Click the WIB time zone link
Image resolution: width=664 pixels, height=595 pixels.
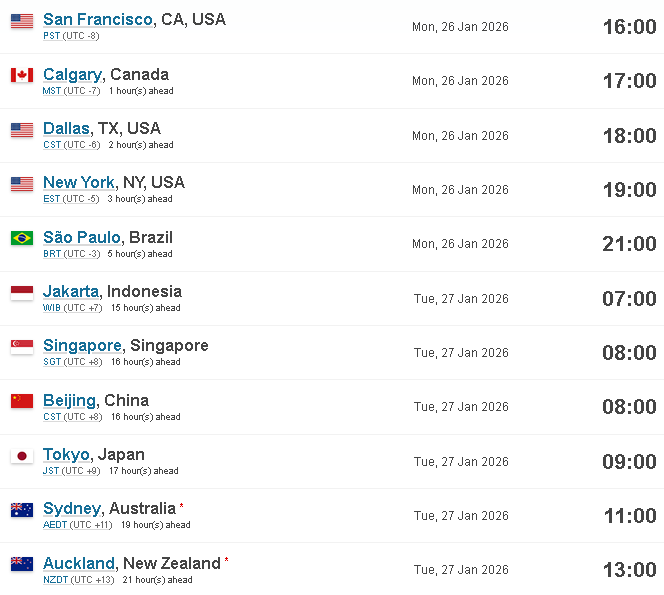click(52, 308)
